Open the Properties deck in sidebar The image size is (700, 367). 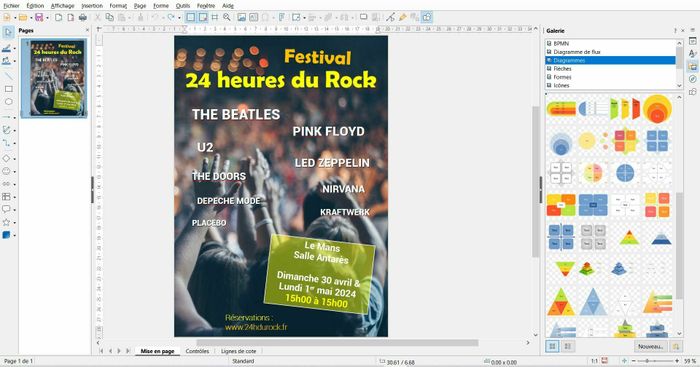(x=692, y=41)
